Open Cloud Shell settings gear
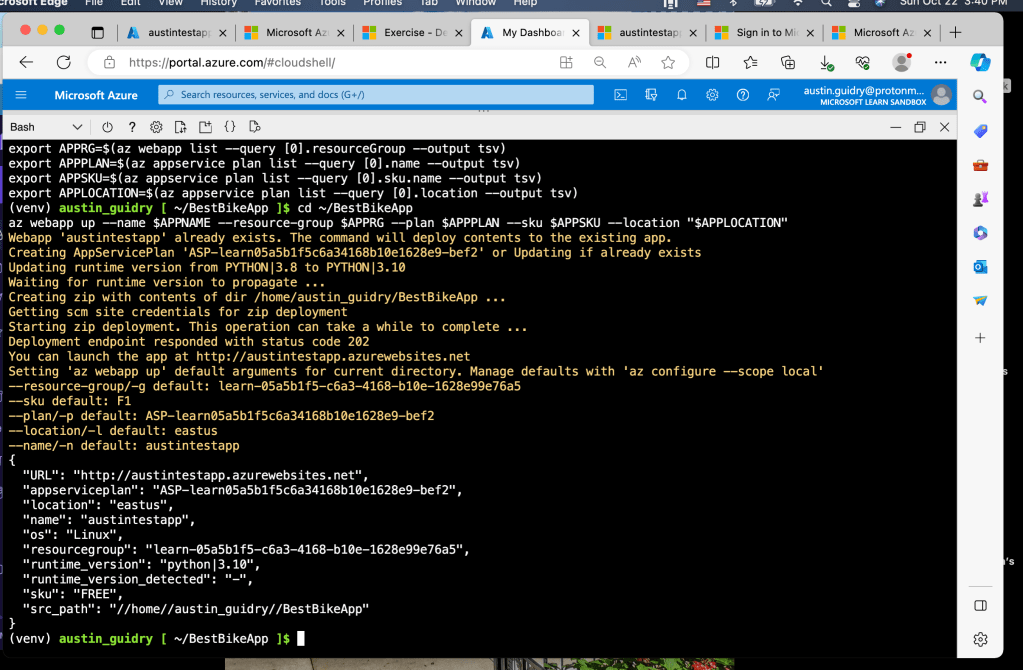This screenshot has height=670, width=1023. click(156, 127)
